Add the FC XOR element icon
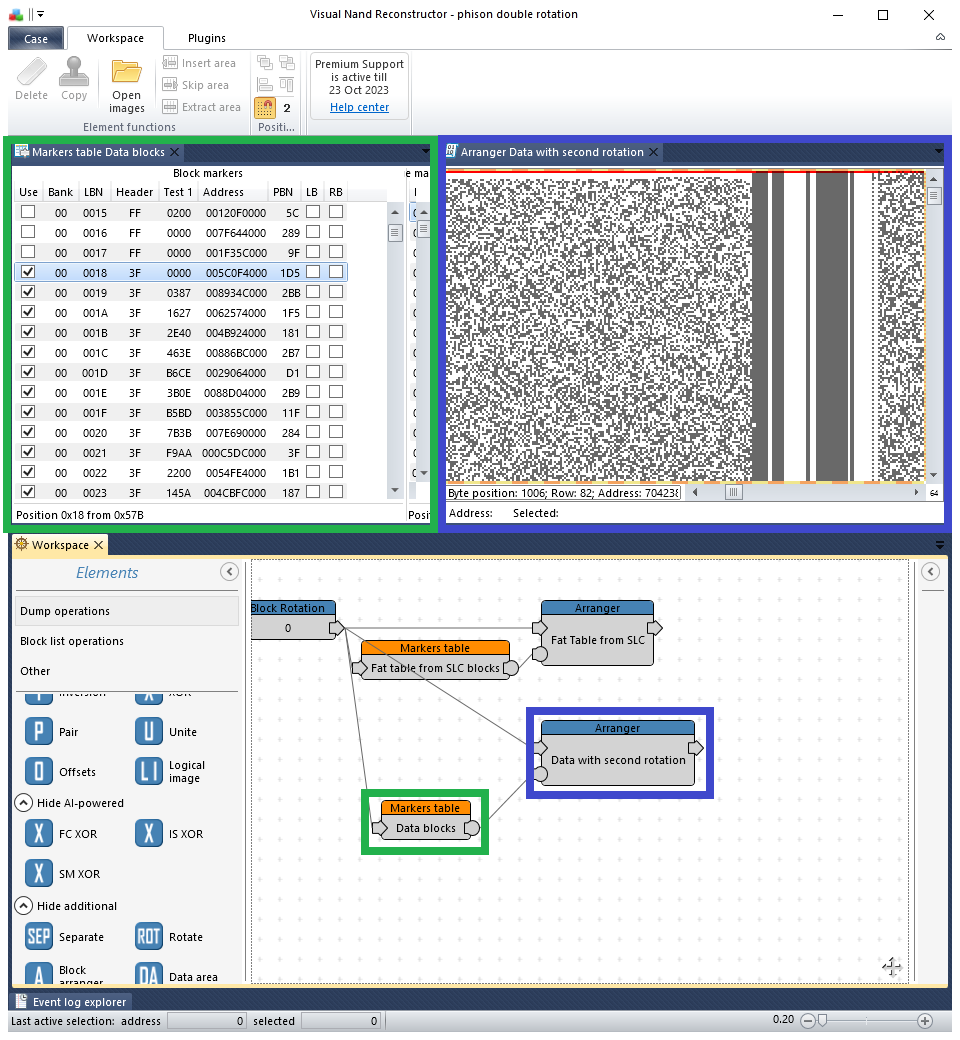Image resolution: width=960 pixels, height=1040 pixels. [x=39, y=834]
